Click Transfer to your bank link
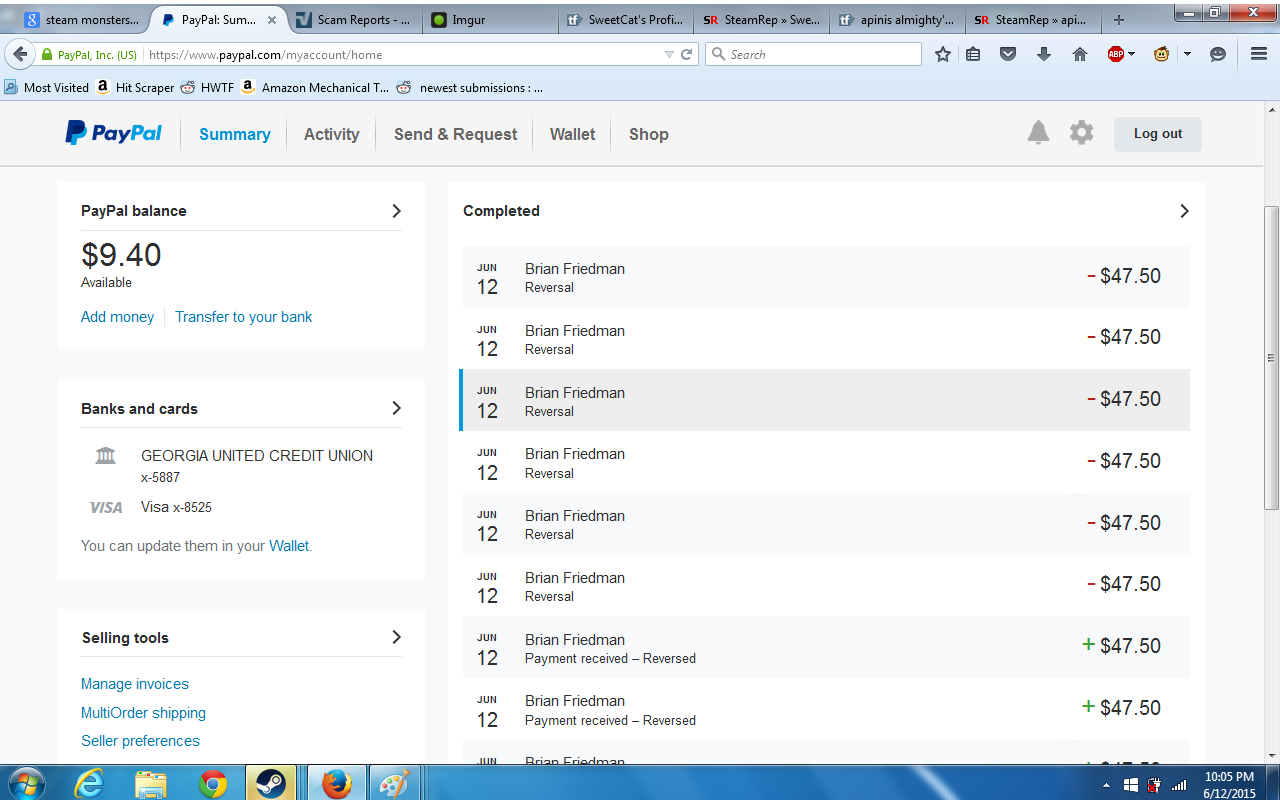 243,317
